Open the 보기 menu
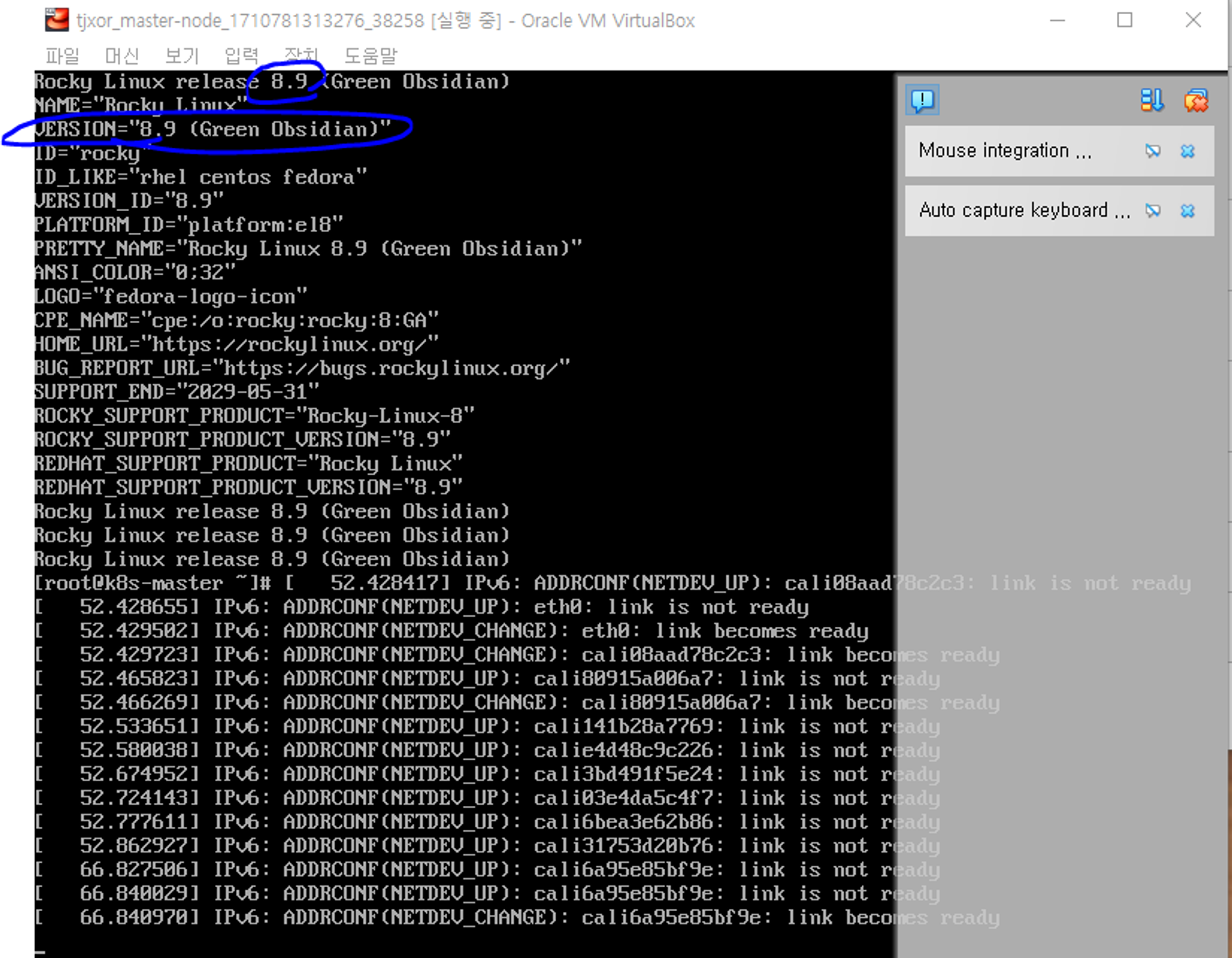Screen dimensions: 1232x958 (182, 56)
